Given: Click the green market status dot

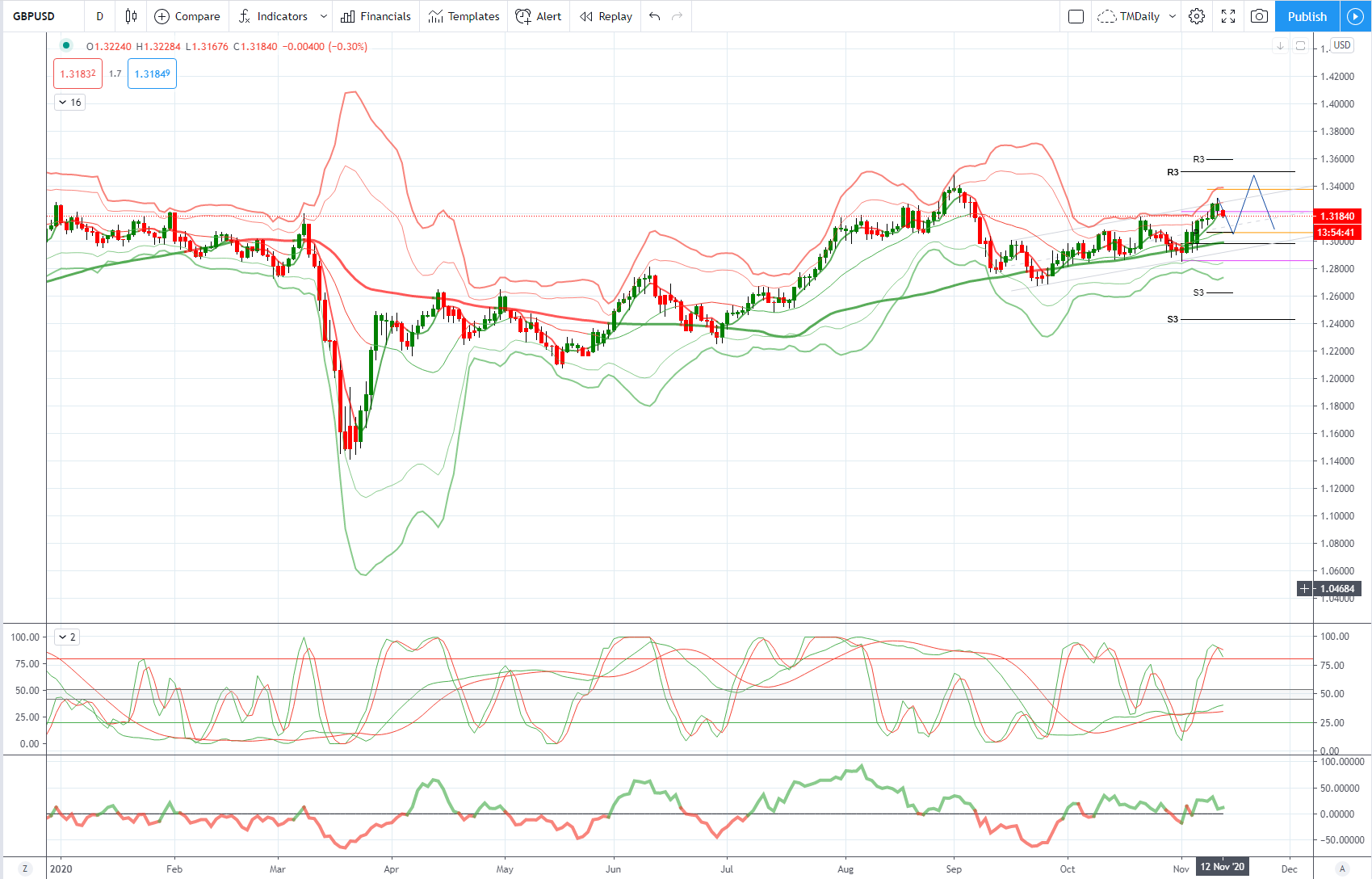Looking at the screenshot, I should coord(66,46).
